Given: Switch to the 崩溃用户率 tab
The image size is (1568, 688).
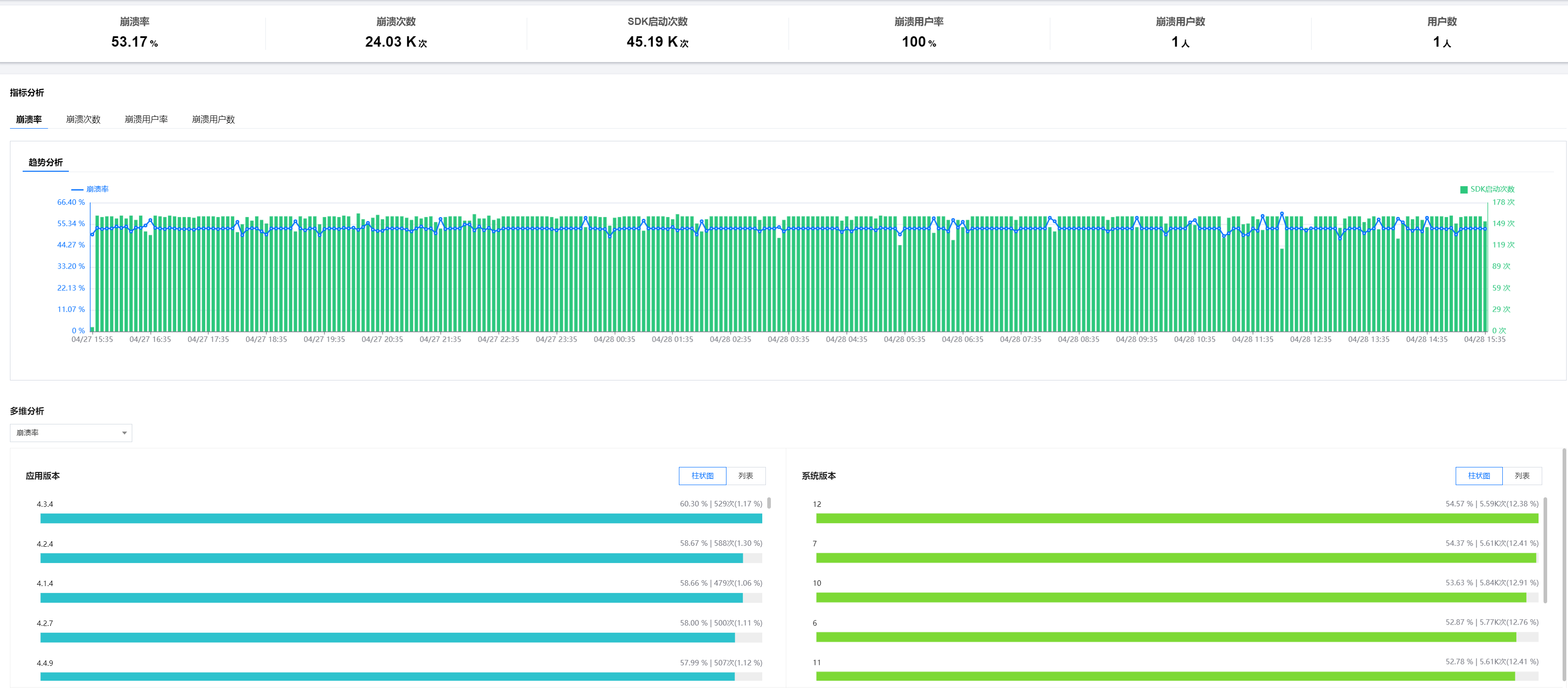Looking at the screenshot, I should click(x=146, y=119).
